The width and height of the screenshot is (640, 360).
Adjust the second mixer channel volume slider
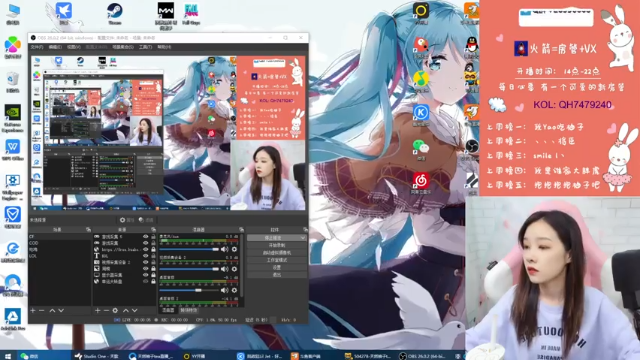pos(189,269)
